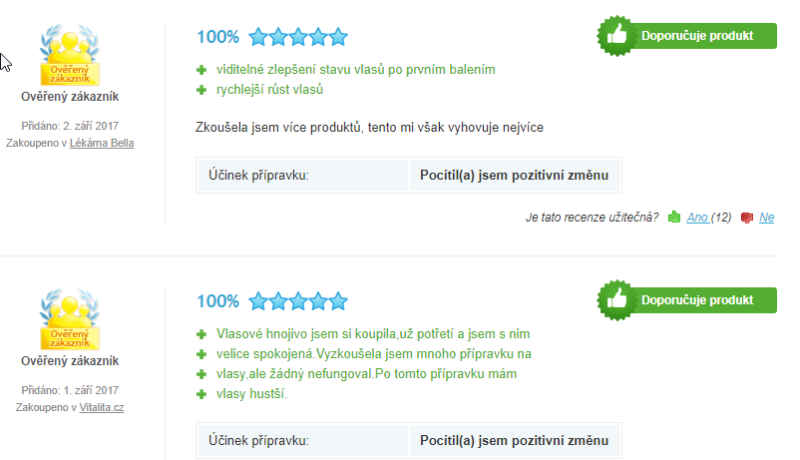Click the plus icon beside 'vlasy hustší.'
Viewport: 800px width, 460px height.
click(202, 394)
